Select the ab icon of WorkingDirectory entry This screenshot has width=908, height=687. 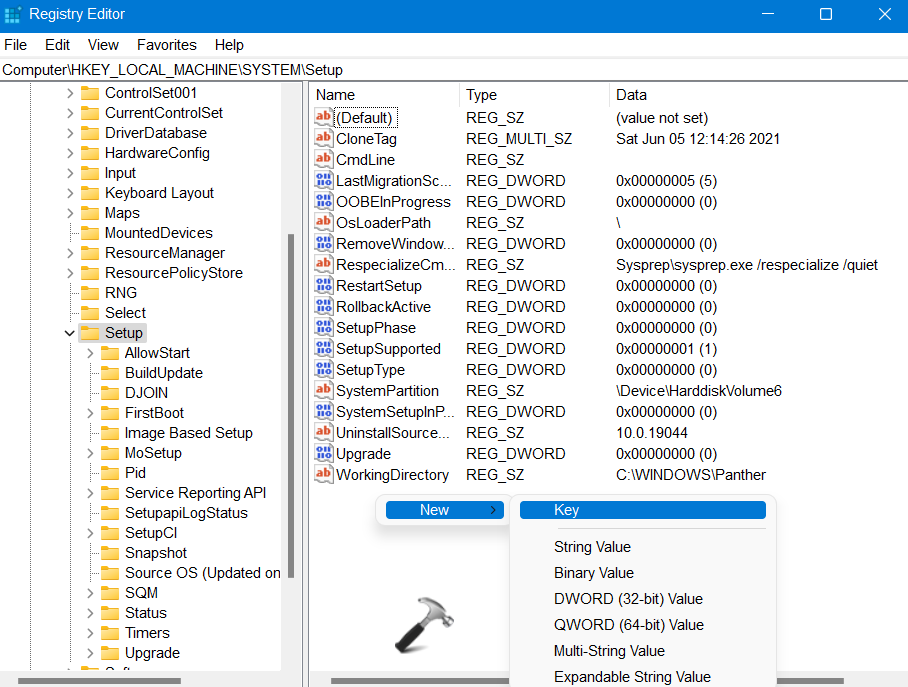pos(323,475)
